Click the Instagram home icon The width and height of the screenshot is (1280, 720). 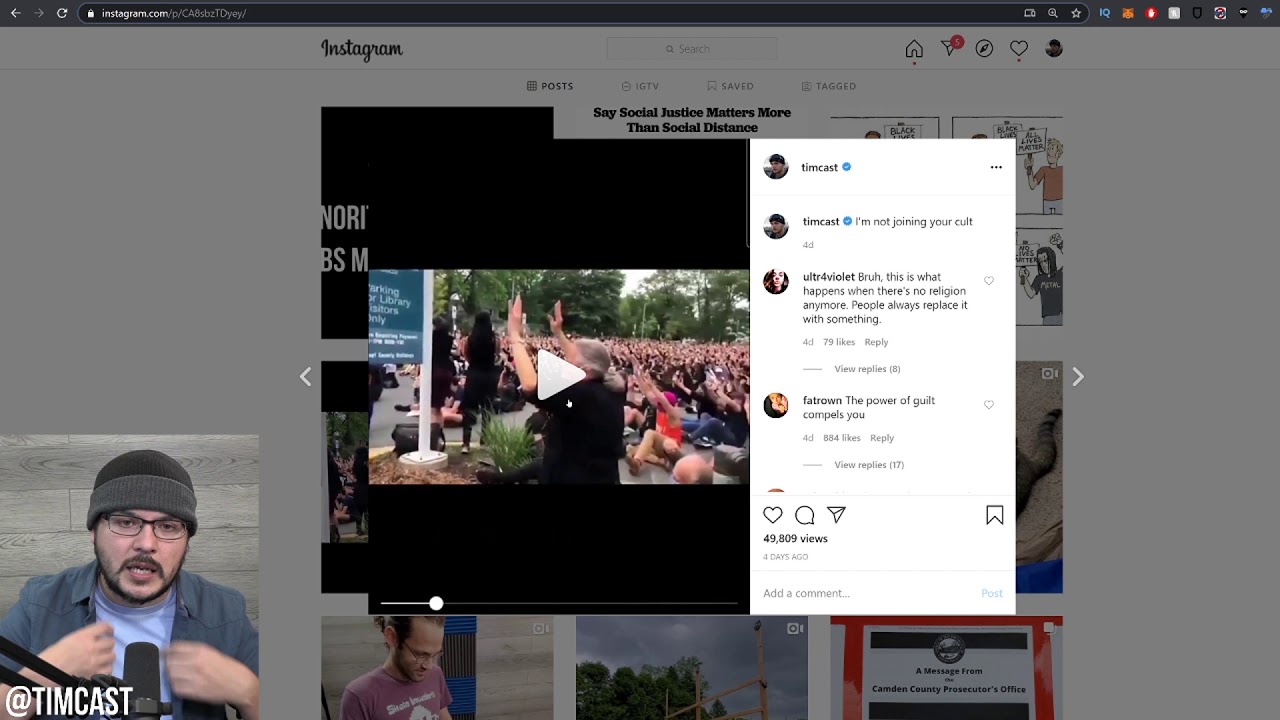914,49
